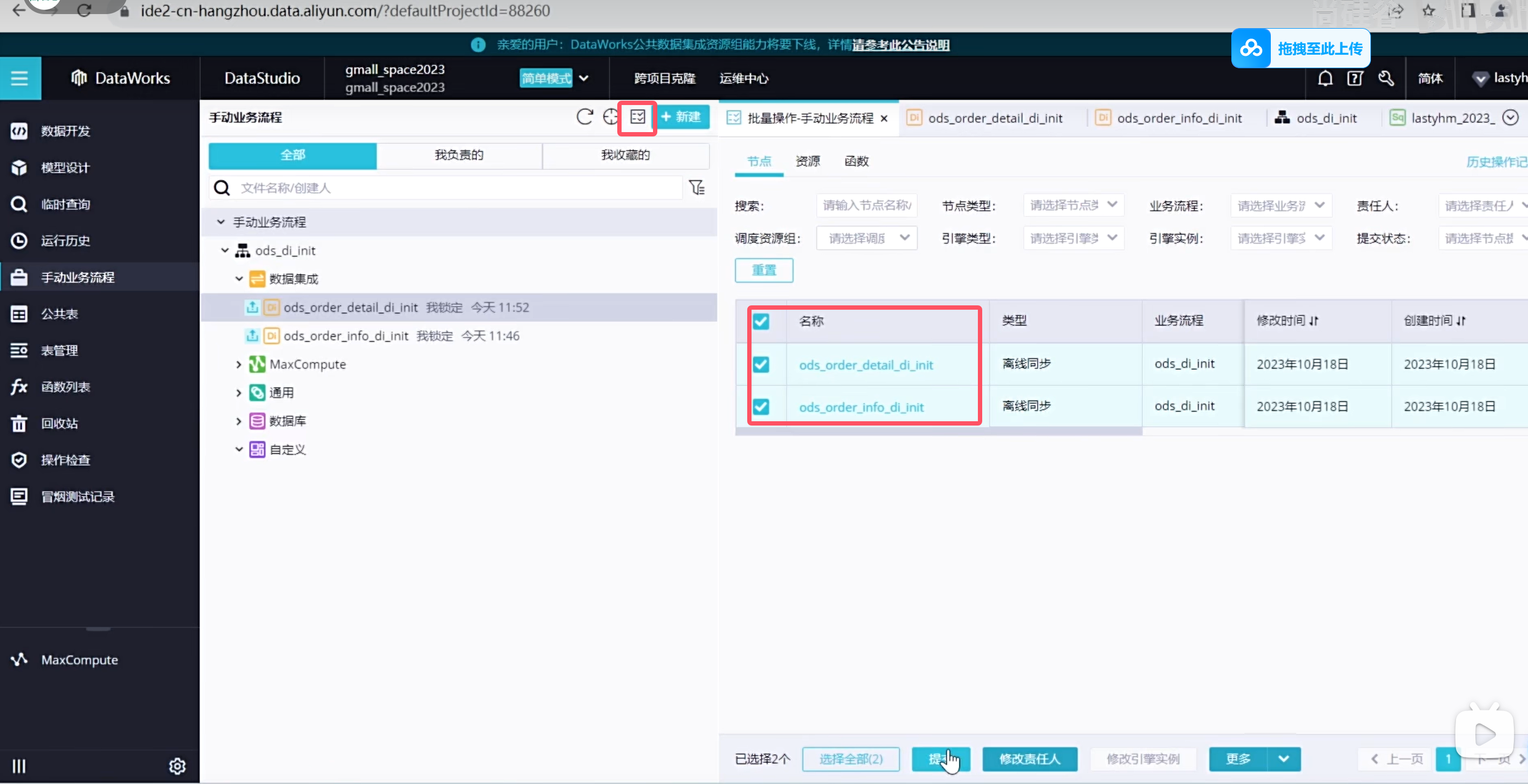Click the hamburger menu icon top left

(19, 79)
